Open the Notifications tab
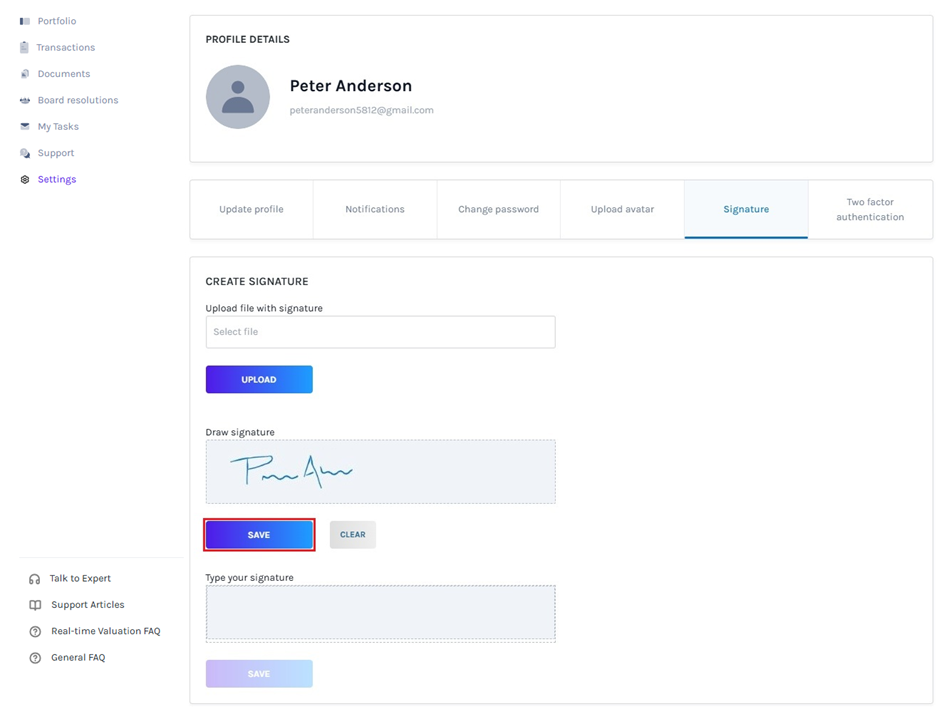Viewport: 939px width, 709px height. tap(375, 209)
